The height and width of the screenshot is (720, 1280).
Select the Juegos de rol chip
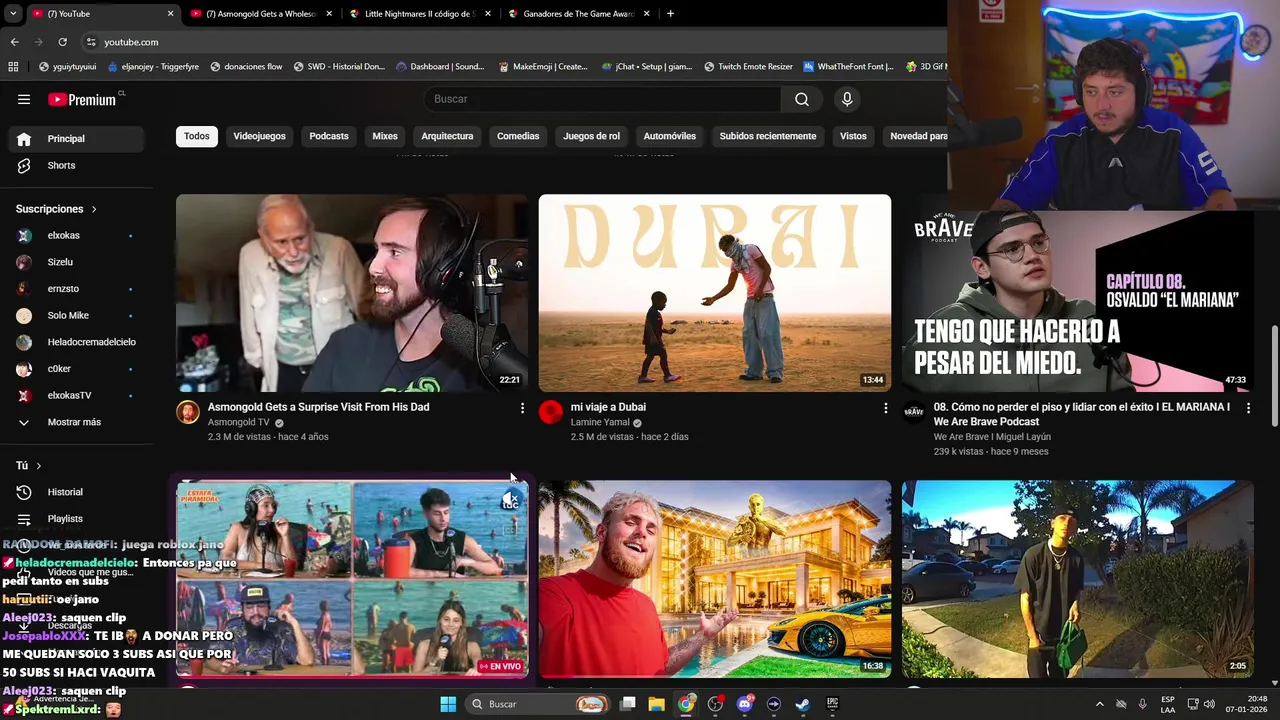tap(591, 136)
